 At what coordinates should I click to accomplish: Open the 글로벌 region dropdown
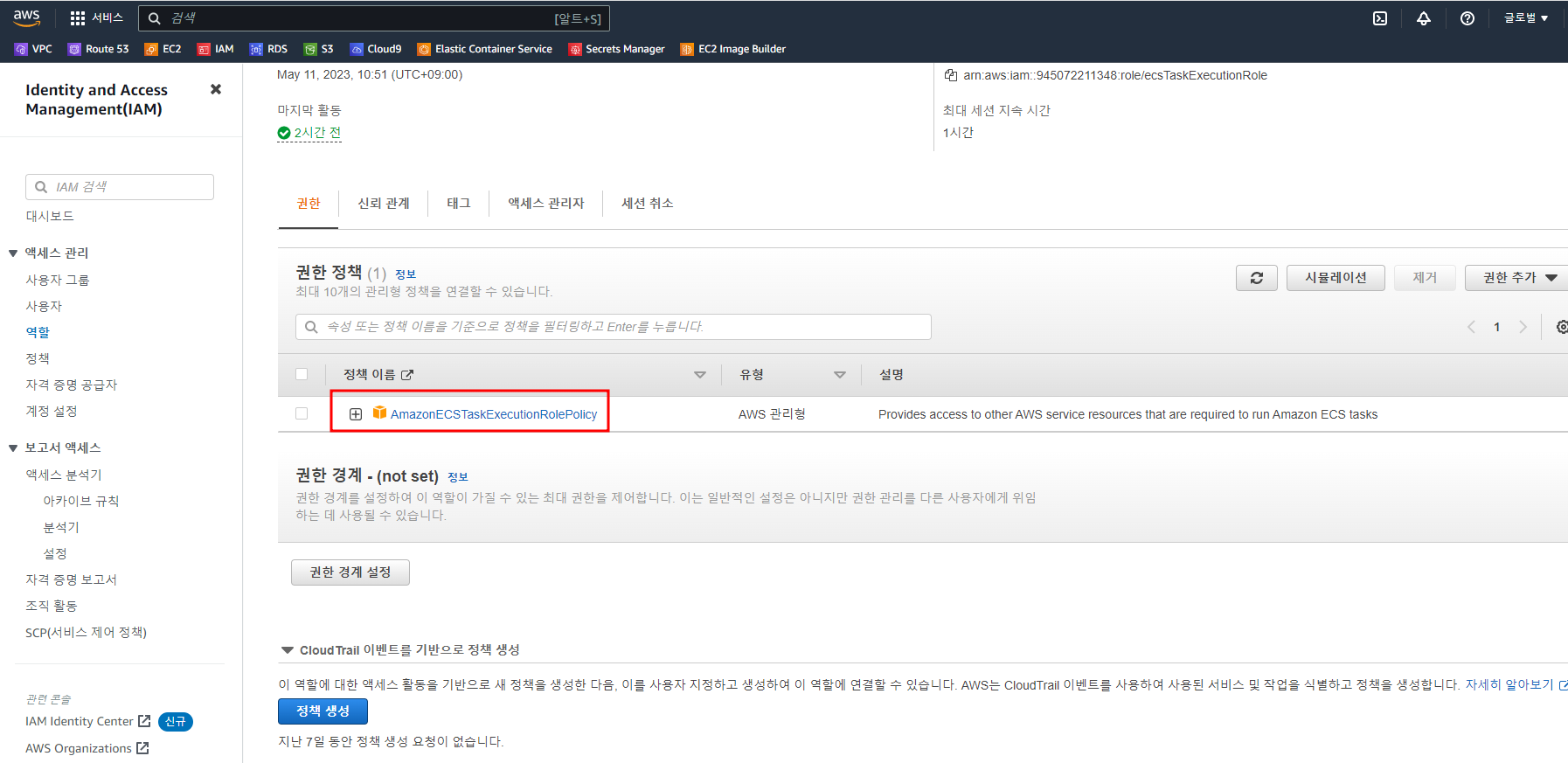[x=1526, y=18]
